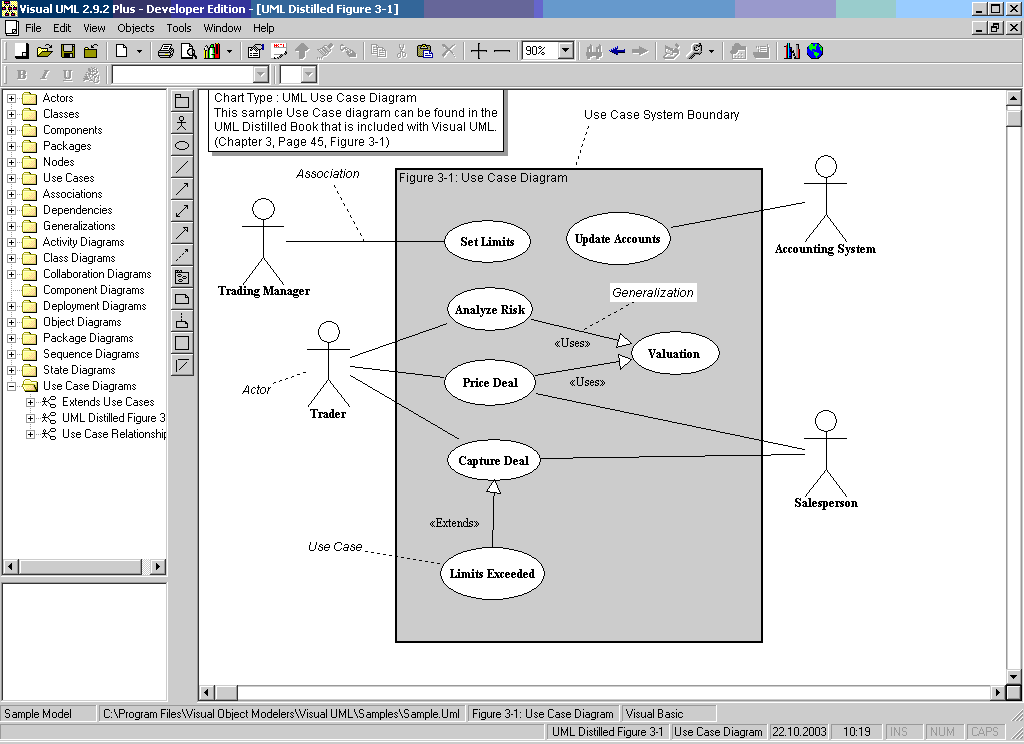Print the diagram with the printer icon
1024x744 pixels.
point(166,51)
